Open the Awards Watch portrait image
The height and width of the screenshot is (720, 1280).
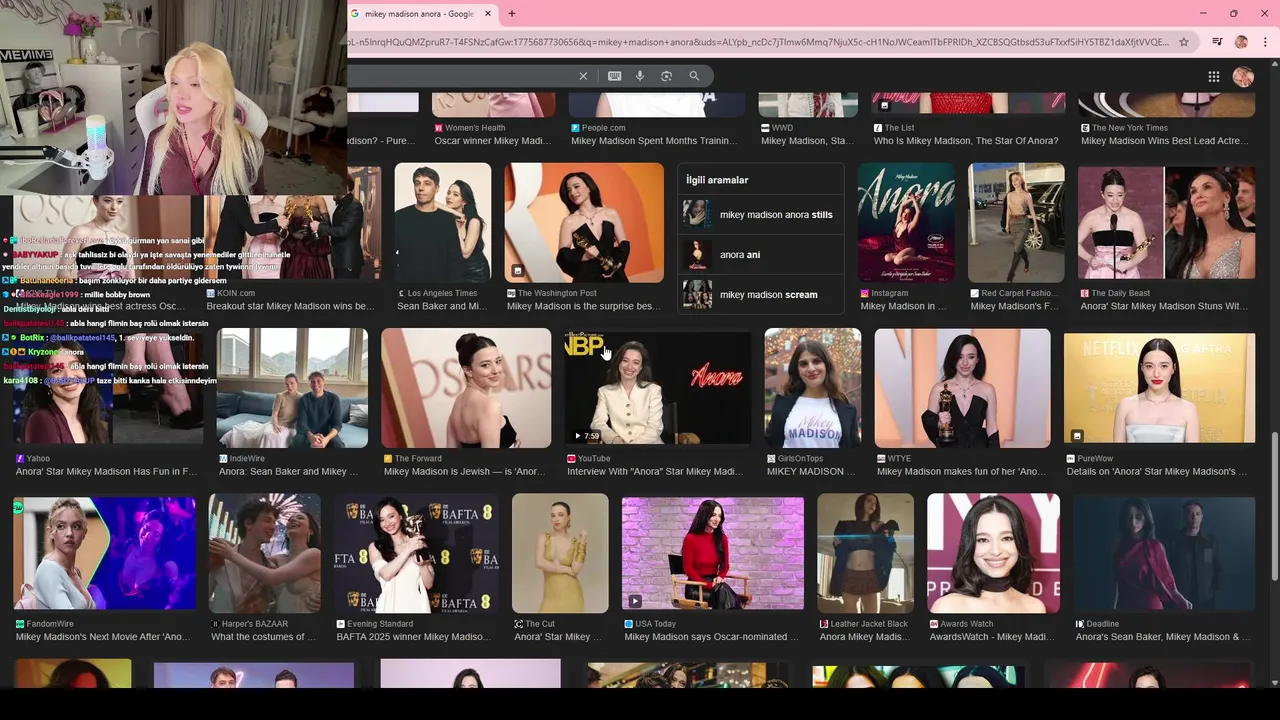(x=993, y=553)
